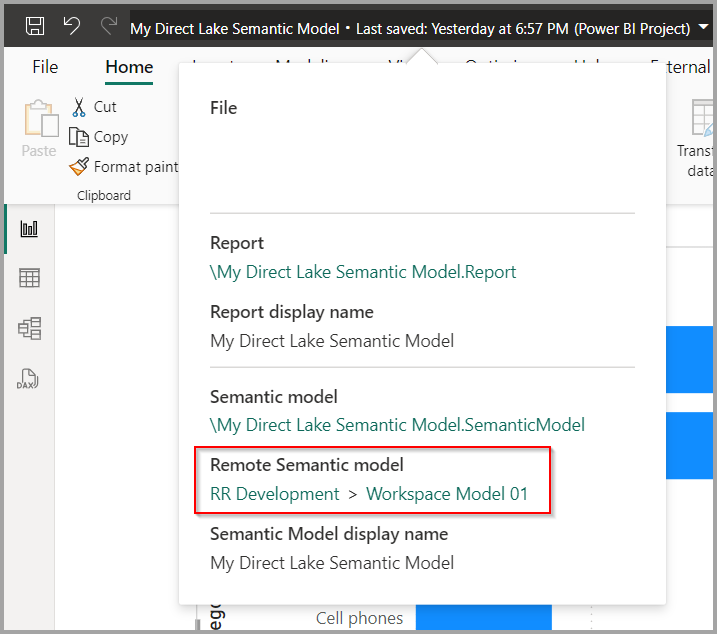717x634 pixels.
Task: Click the Paste clipboard icon
Action: (41, 118)
